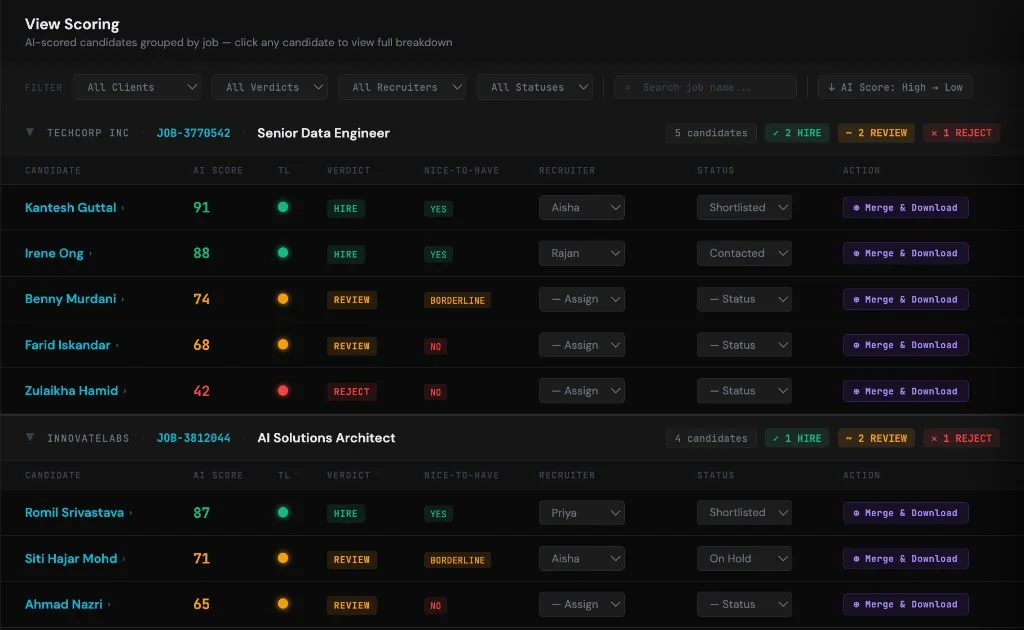
Task: Set a status for Ahmad Nazri
Action: (744, 605)
